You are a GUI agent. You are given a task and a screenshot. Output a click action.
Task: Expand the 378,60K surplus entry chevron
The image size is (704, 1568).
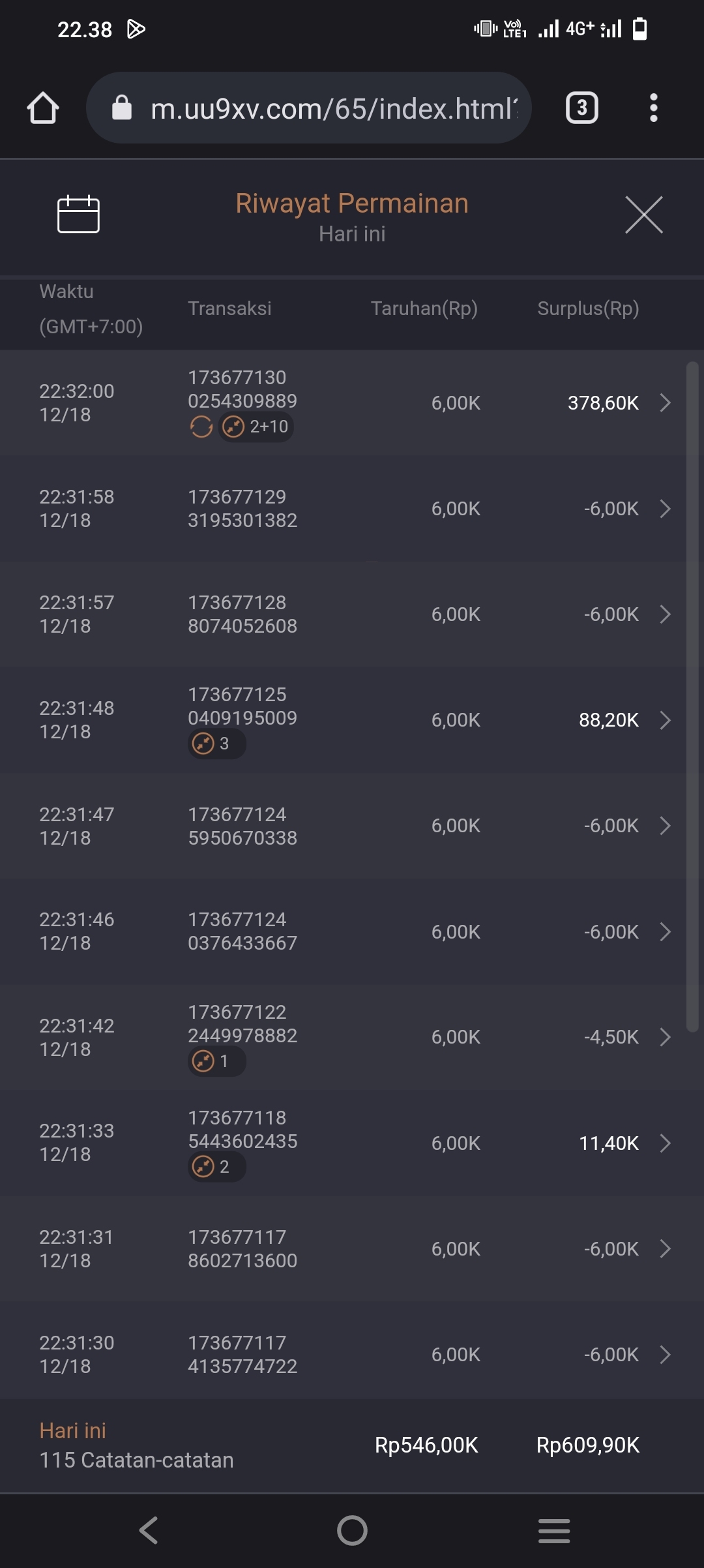[665, 402]
